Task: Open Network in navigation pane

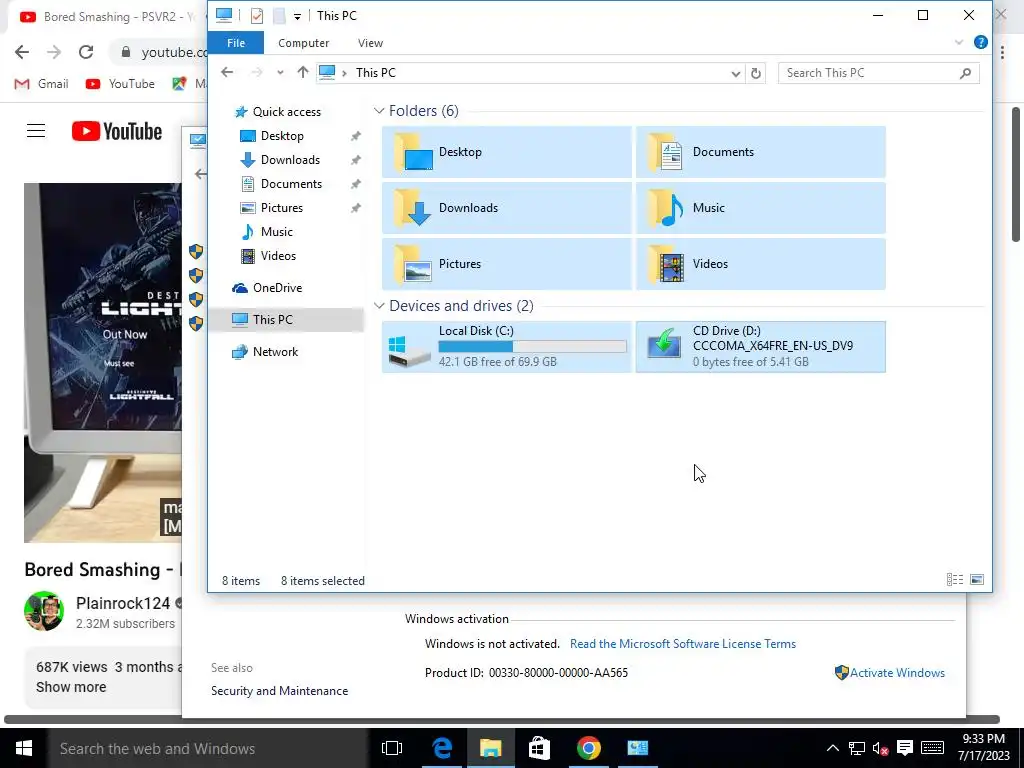Action: coord(275,352)
